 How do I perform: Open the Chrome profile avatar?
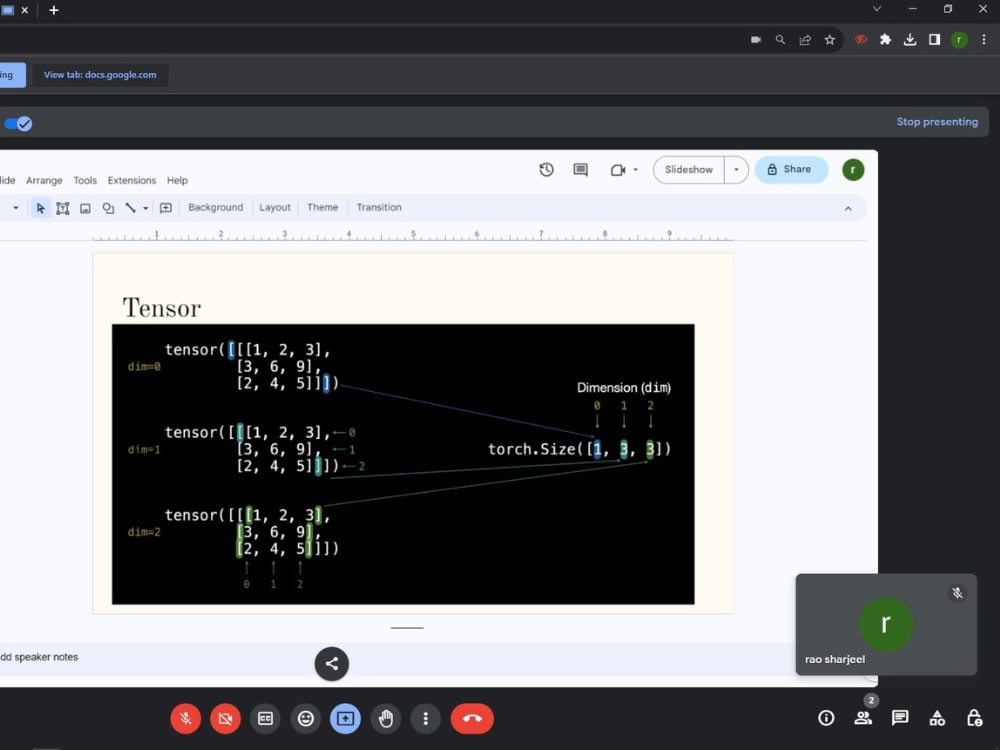click(959, 40)
